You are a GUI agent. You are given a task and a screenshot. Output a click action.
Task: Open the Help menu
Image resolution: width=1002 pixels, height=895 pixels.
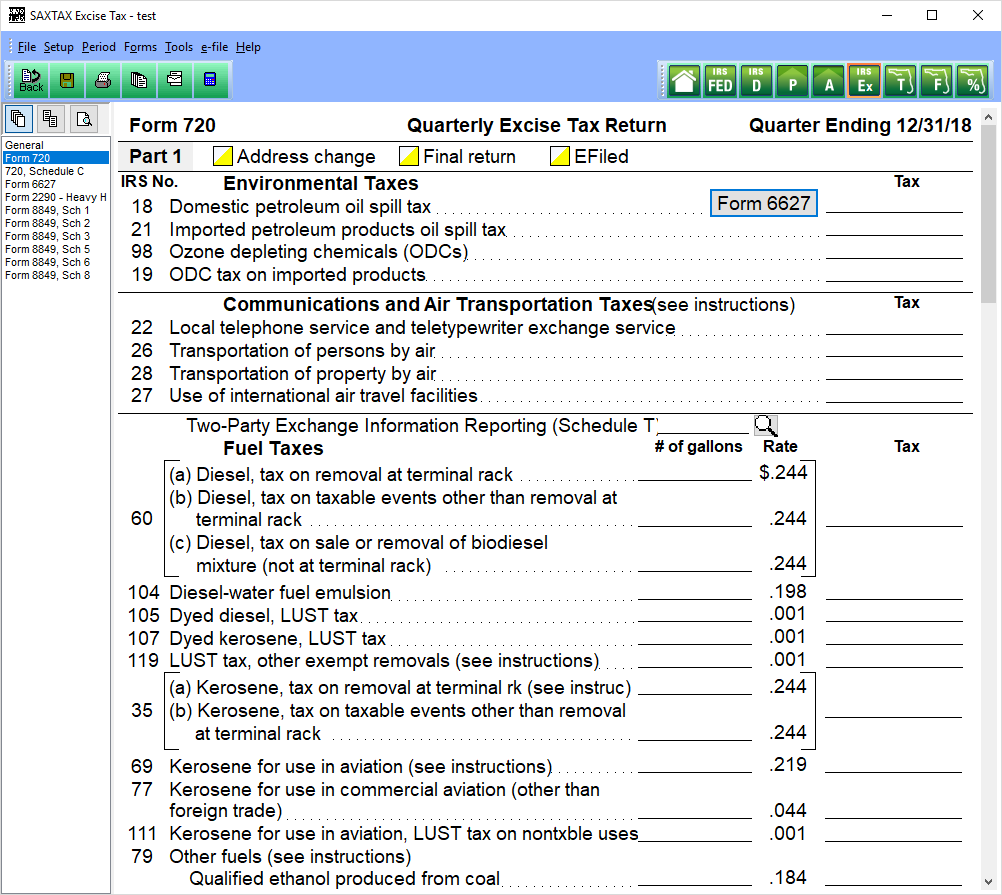pos(249,47)
